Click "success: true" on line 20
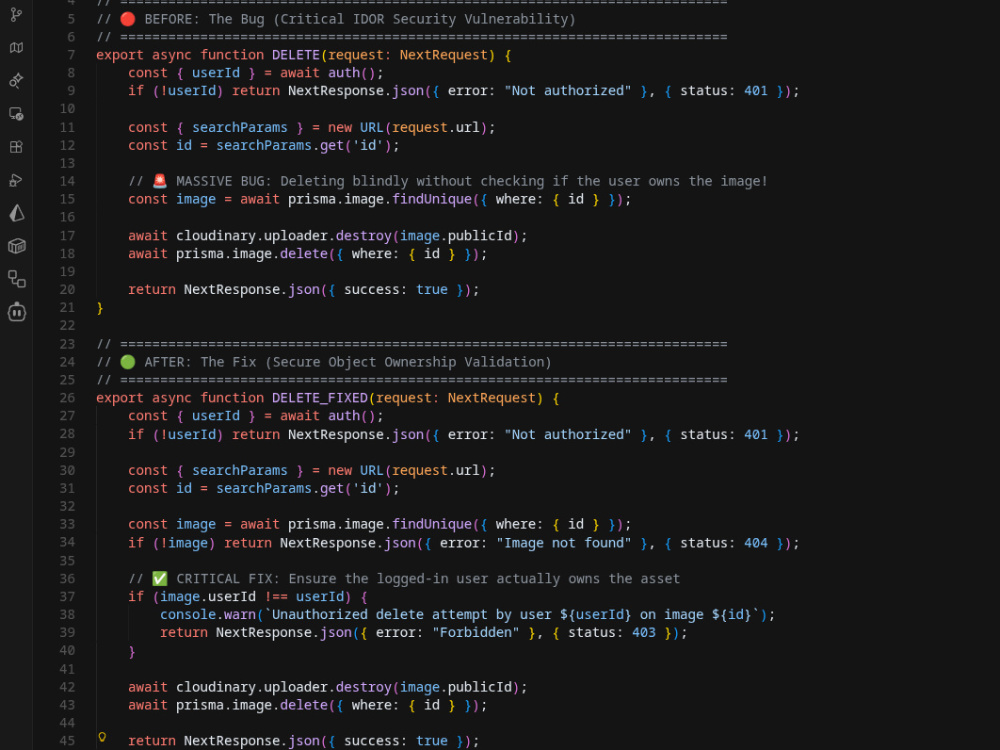Screen dimensions: 1000x750 coord(396,290)
